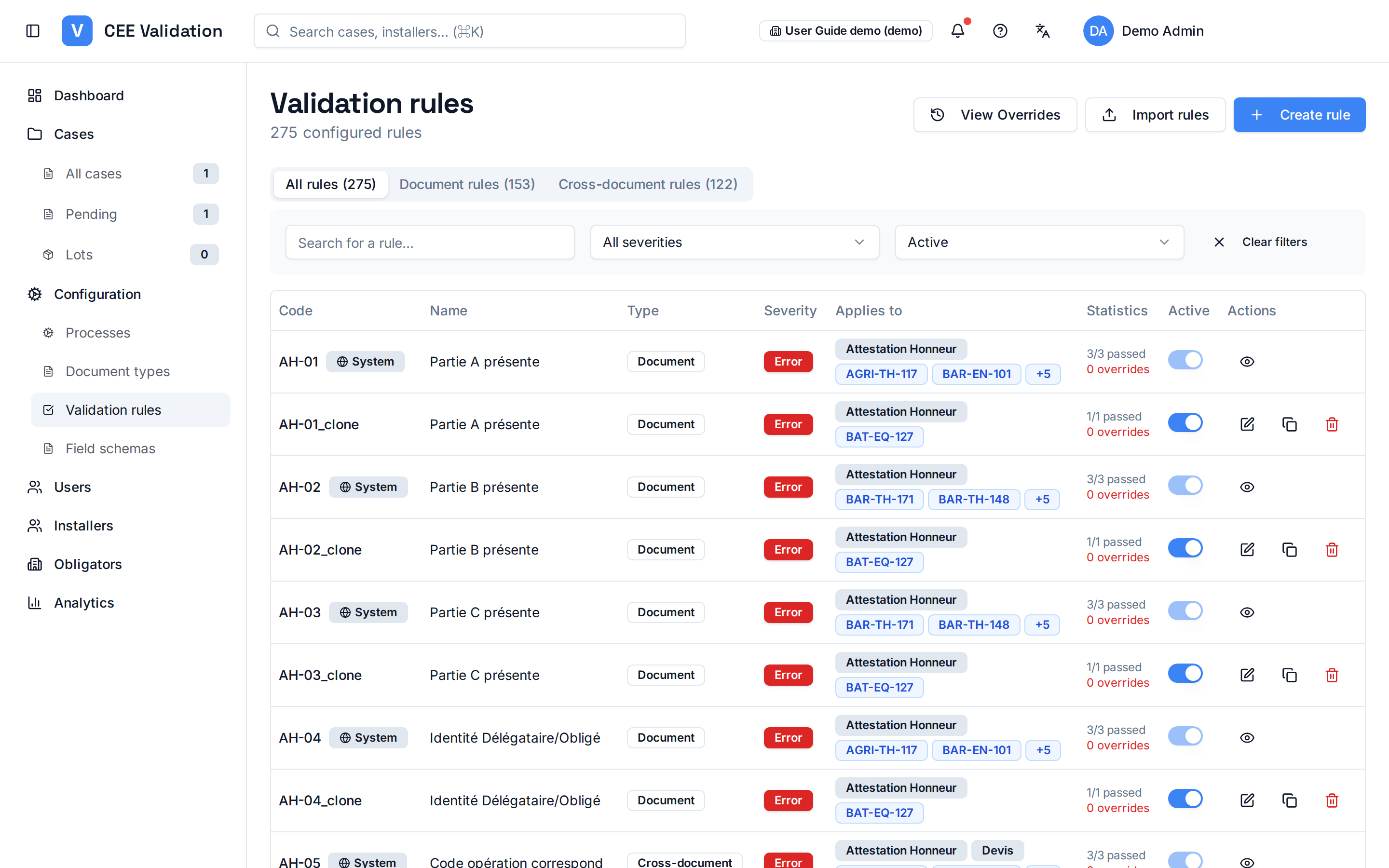Open the Active status filter dropdown
Screen dimensions: 1389x868
1039,242
